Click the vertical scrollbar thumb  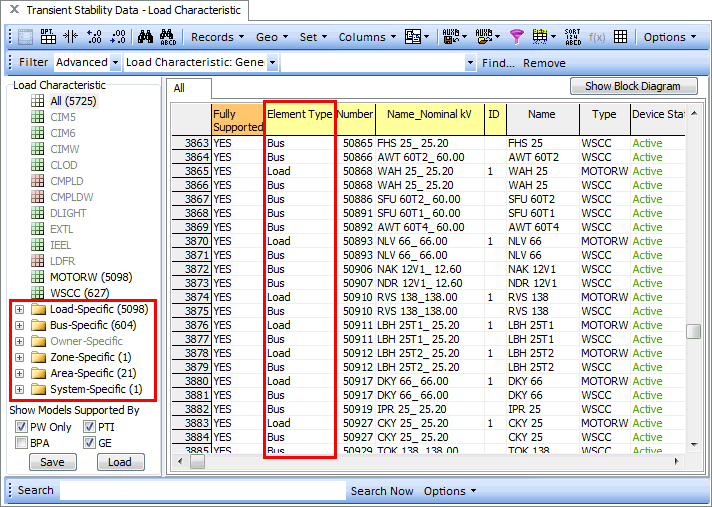pyautogui.click(x=693, y=331)
